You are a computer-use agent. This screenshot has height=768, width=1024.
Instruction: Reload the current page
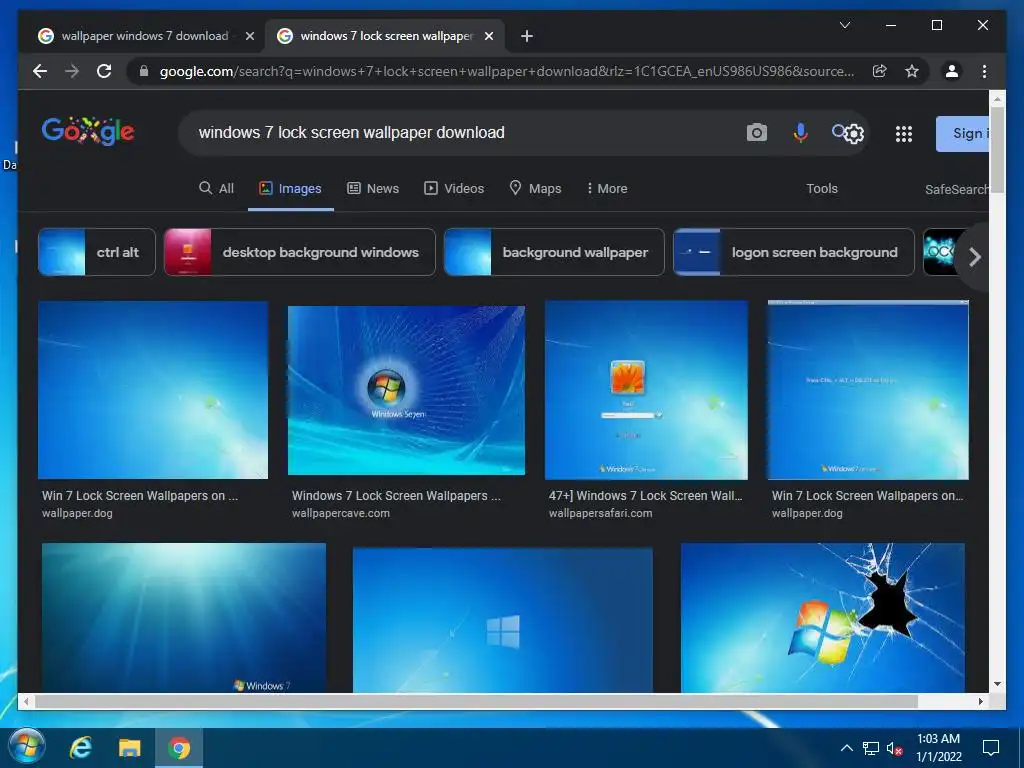click(x=104, y=71)
